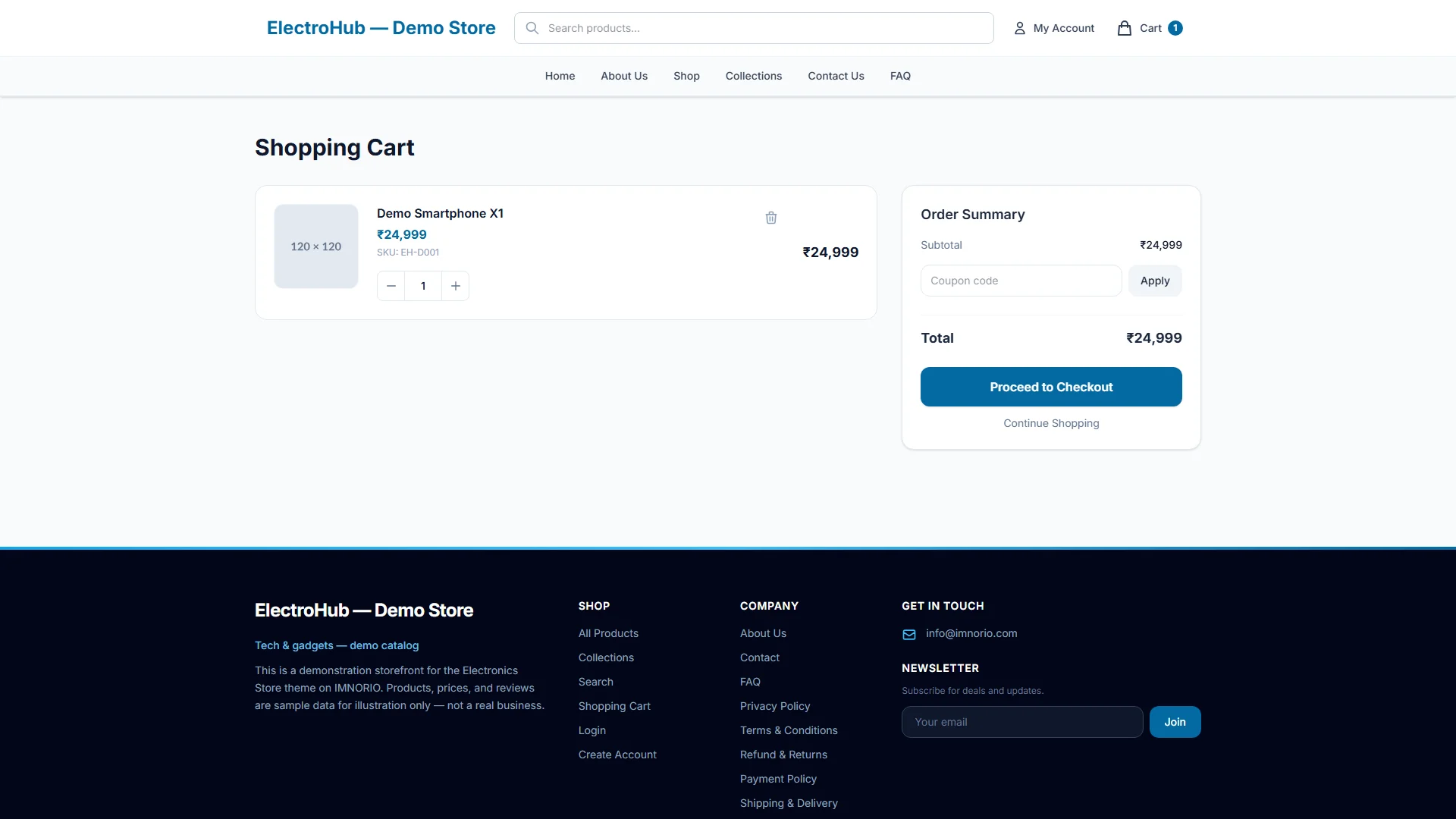Click the Total ₹24,999 amount
Screen dimensions: 1456x819
click(x=1153, y=338)
